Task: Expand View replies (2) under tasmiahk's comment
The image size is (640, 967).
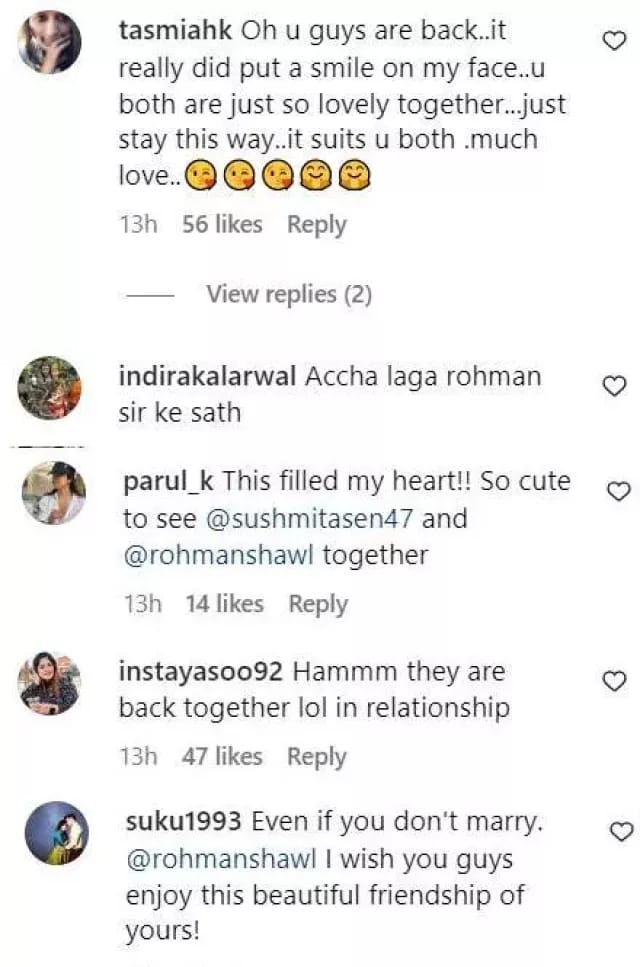Action: (288, 294)
